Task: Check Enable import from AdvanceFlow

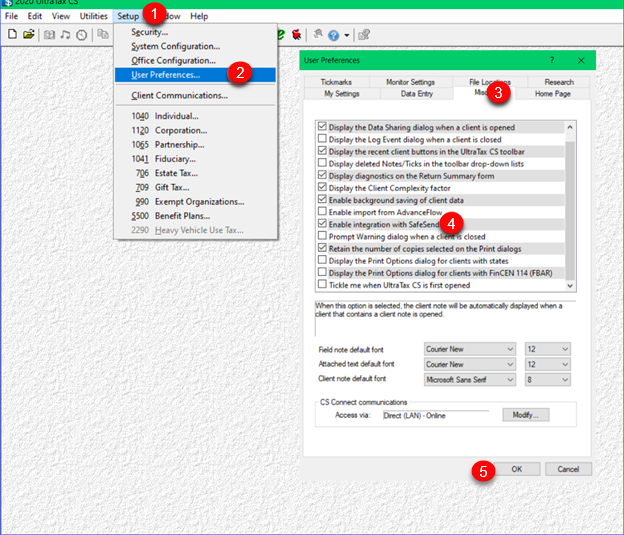Action: pyautogui.click(x=322, y=211)
